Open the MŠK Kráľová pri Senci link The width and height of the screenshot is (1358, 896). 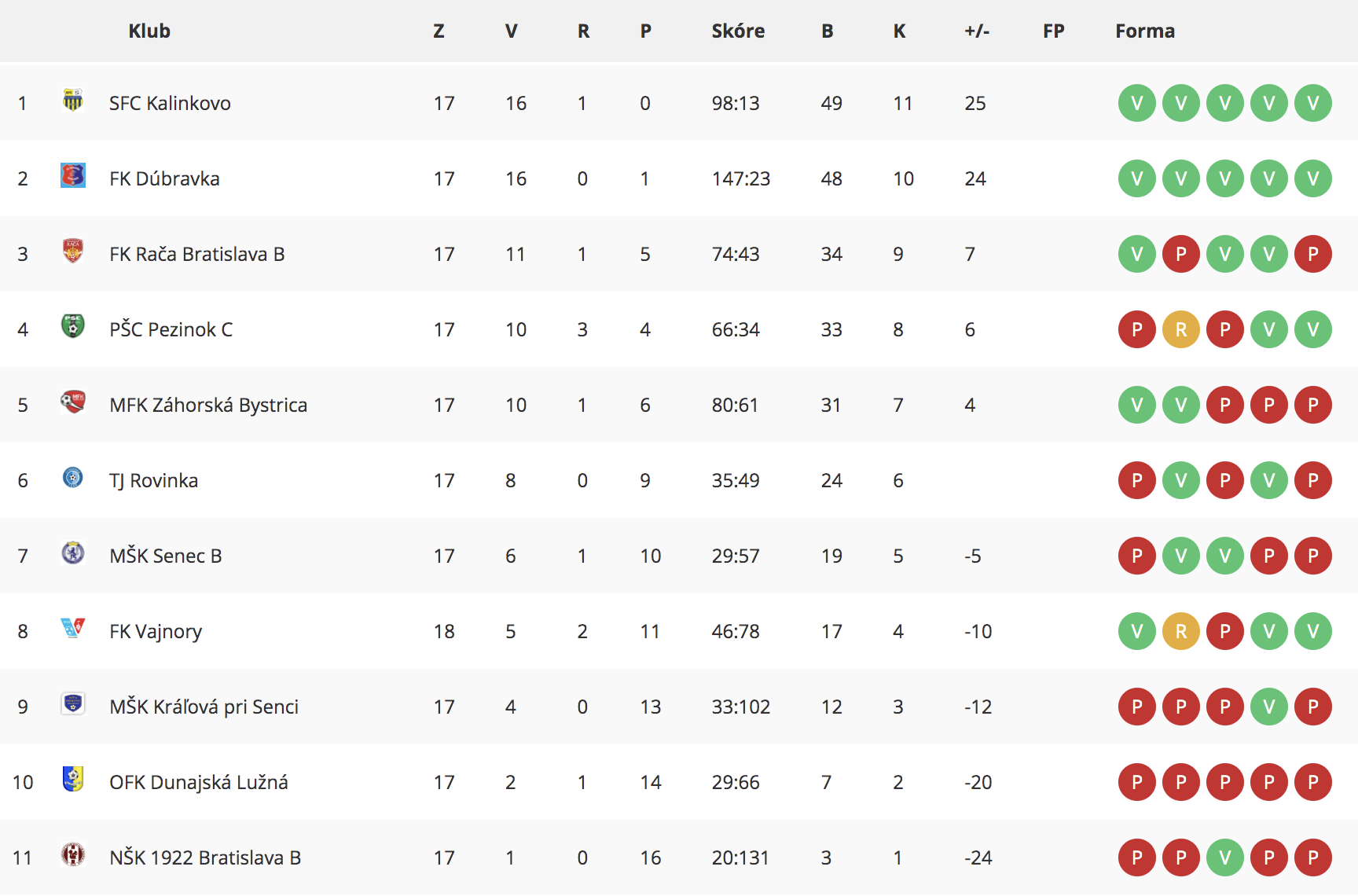tap(204, 707)
